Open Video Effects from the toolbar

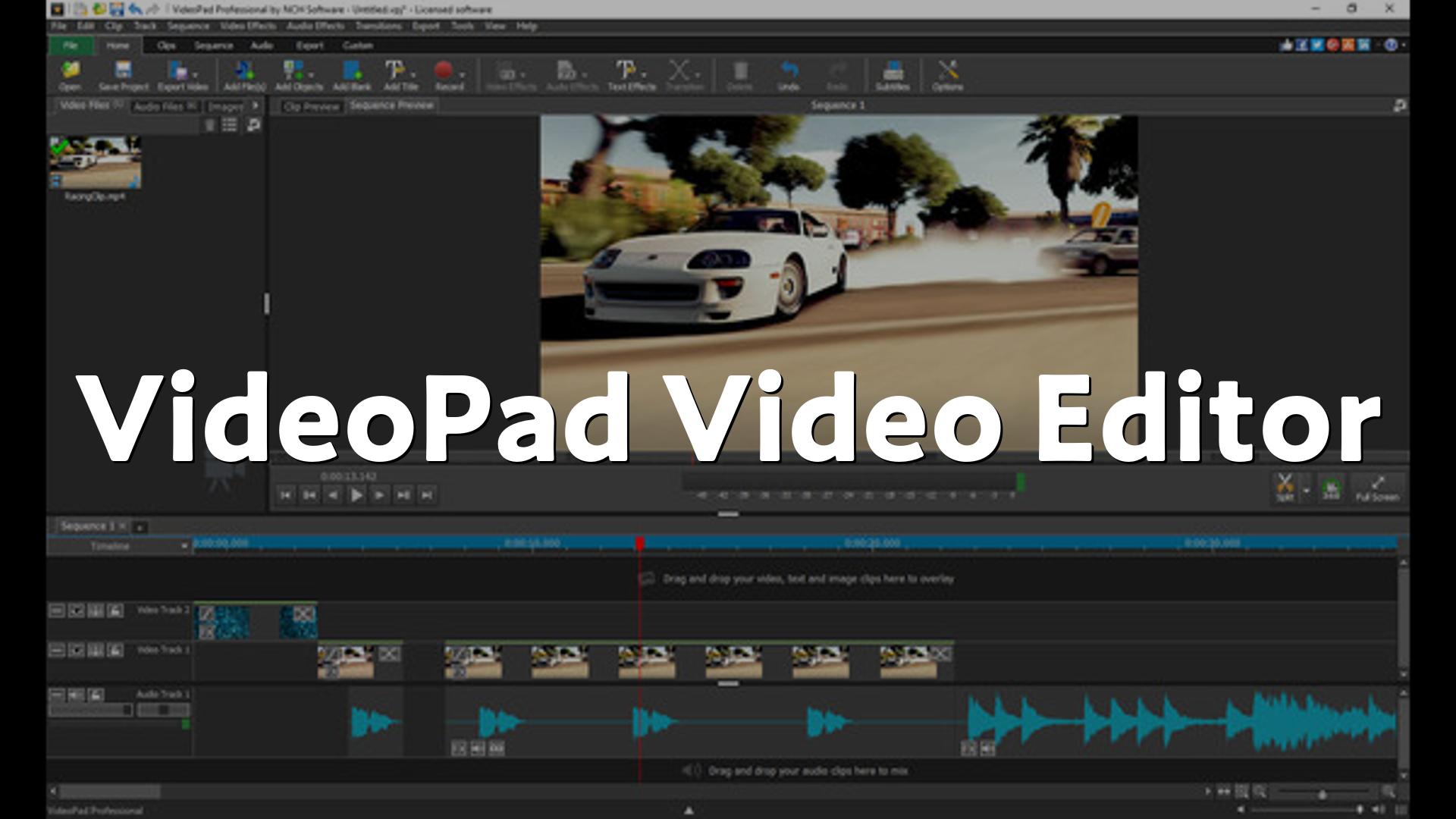pyautogui.click(x=510, y=75)
